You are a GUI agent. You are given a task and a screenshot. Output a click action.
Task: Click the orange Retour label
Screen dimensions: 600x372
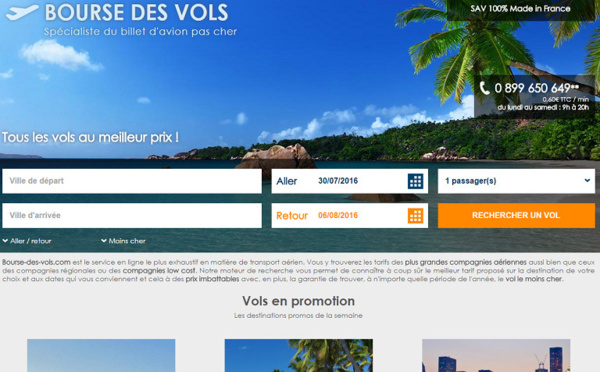tap(292, 215)
